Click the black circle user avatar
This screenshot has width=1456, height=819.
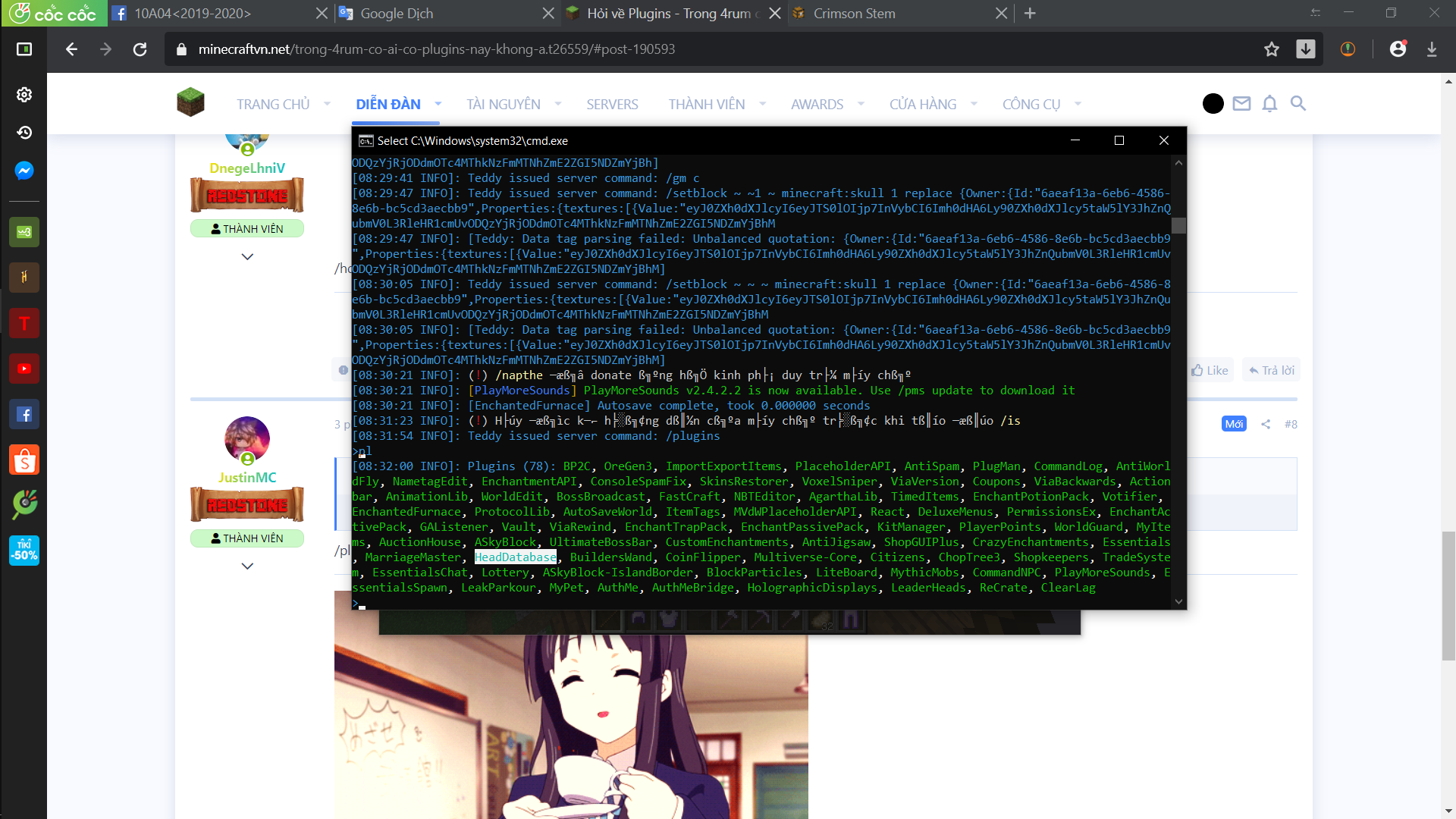(x=1213, y=104)
